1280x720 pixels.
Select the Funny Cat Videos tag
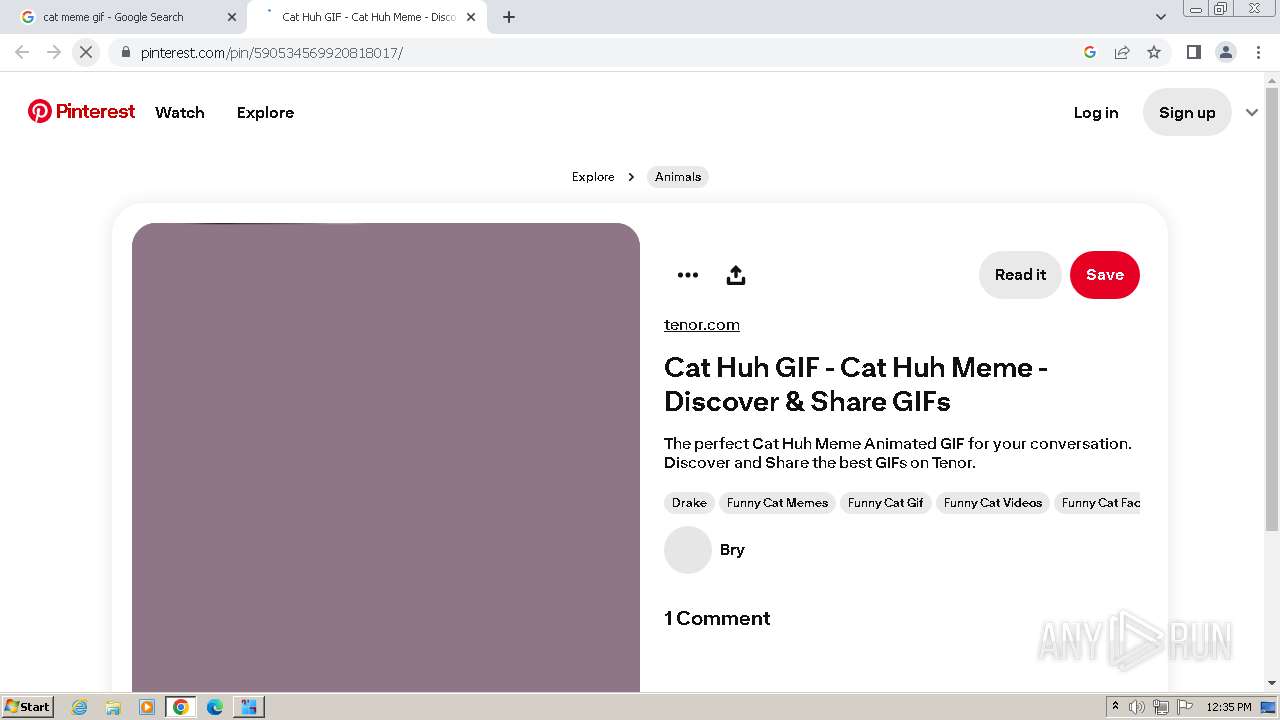pos(993,503)
